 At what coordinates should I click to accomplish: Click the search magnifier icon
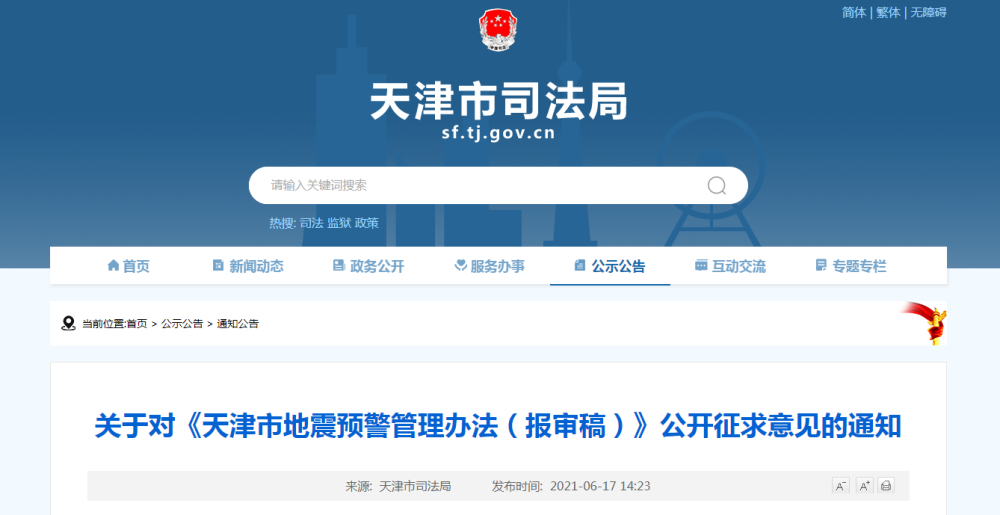pos(716,186)
